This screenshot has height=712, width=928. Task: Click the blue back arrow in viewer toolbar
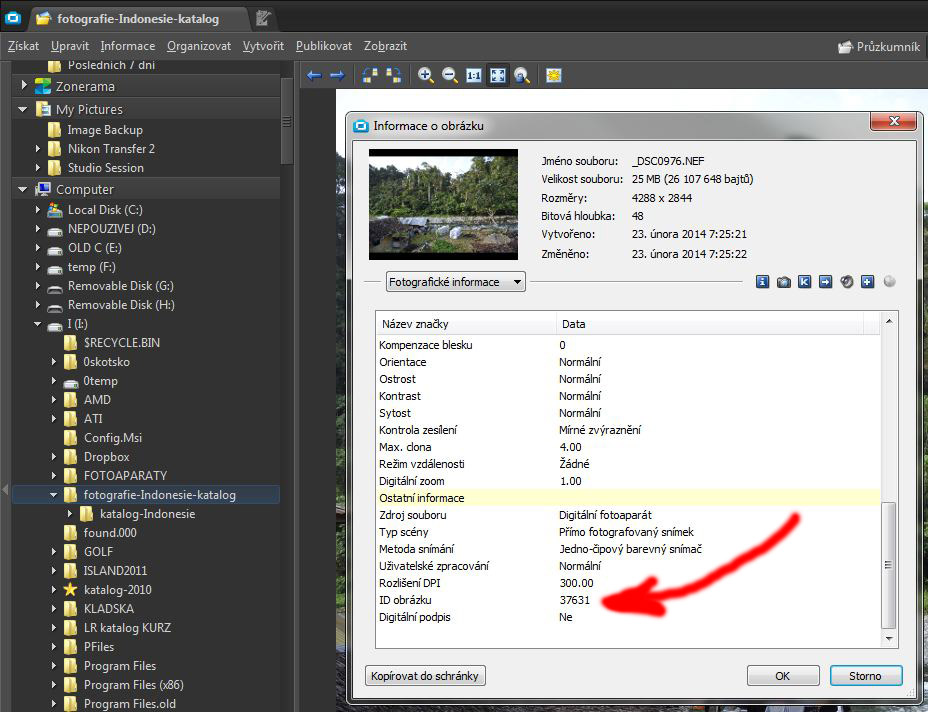[314, 76]
